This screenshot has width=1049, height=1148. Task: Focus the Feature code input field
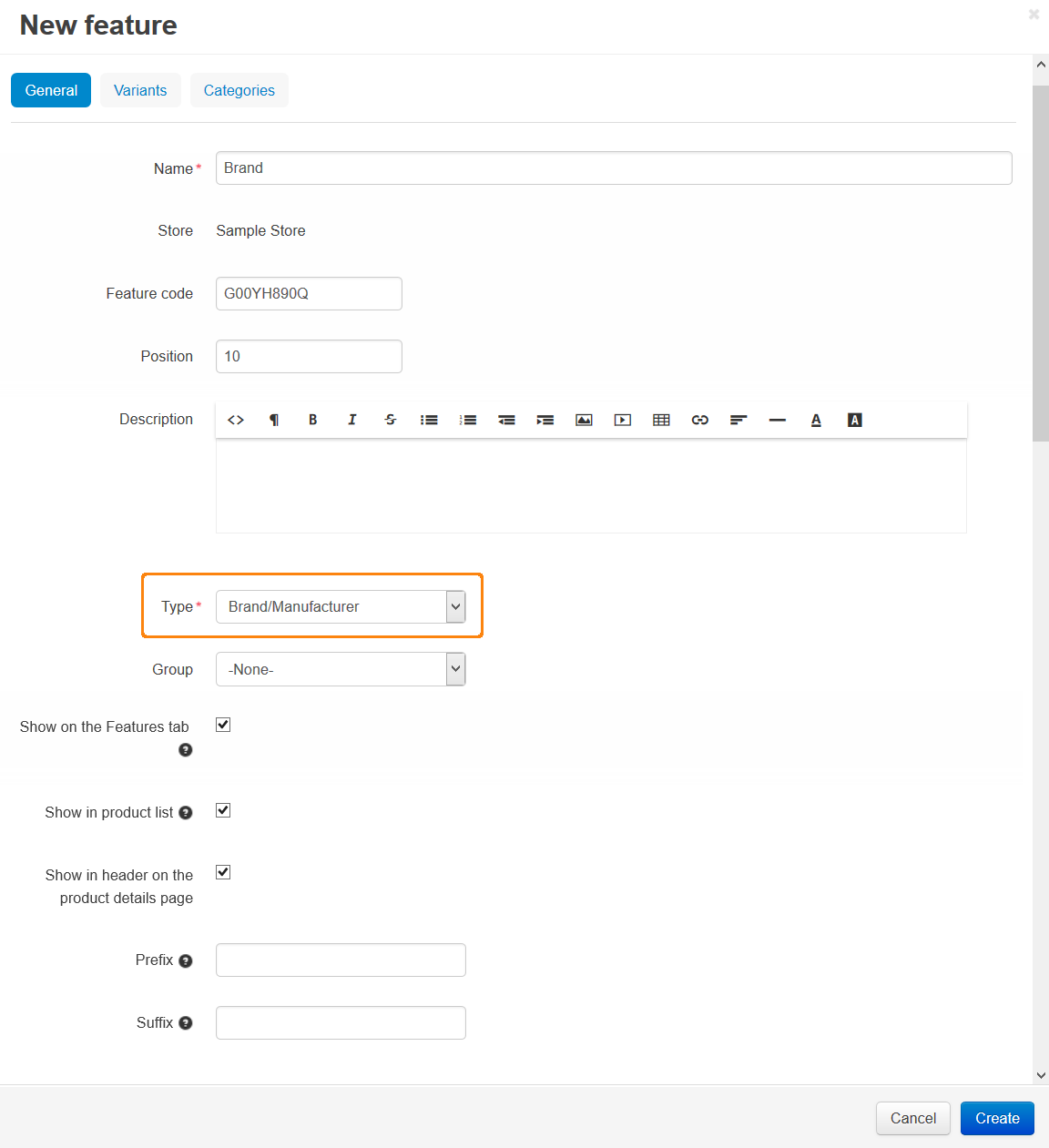click(x=309, y=293)
